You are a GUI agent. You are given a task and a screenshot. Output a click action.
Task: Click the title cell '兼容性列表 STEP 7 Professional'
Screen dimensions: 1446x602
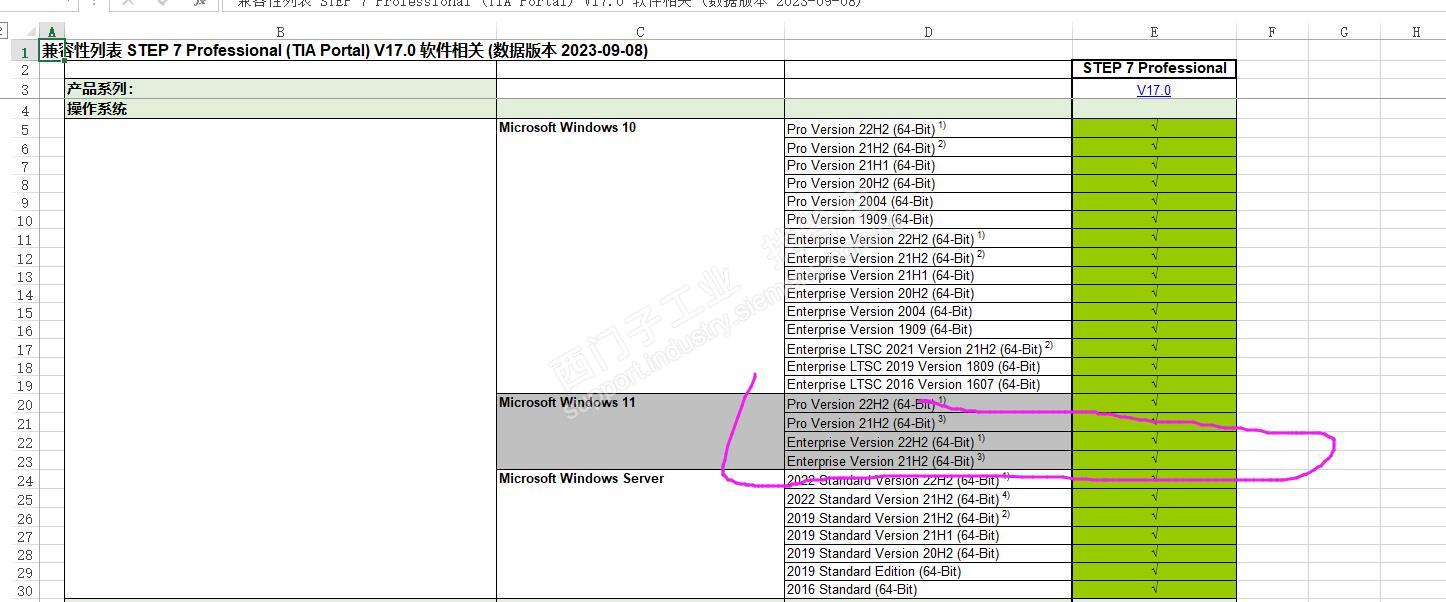point(345,51)
